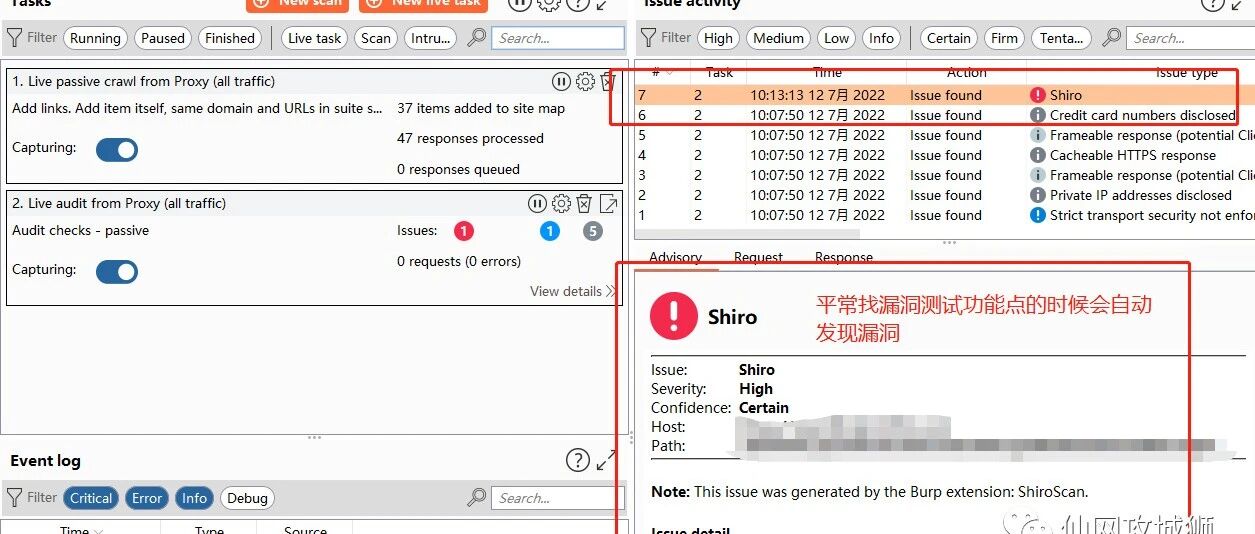
Task: Toggle the Running task filter
Action: 95,38
